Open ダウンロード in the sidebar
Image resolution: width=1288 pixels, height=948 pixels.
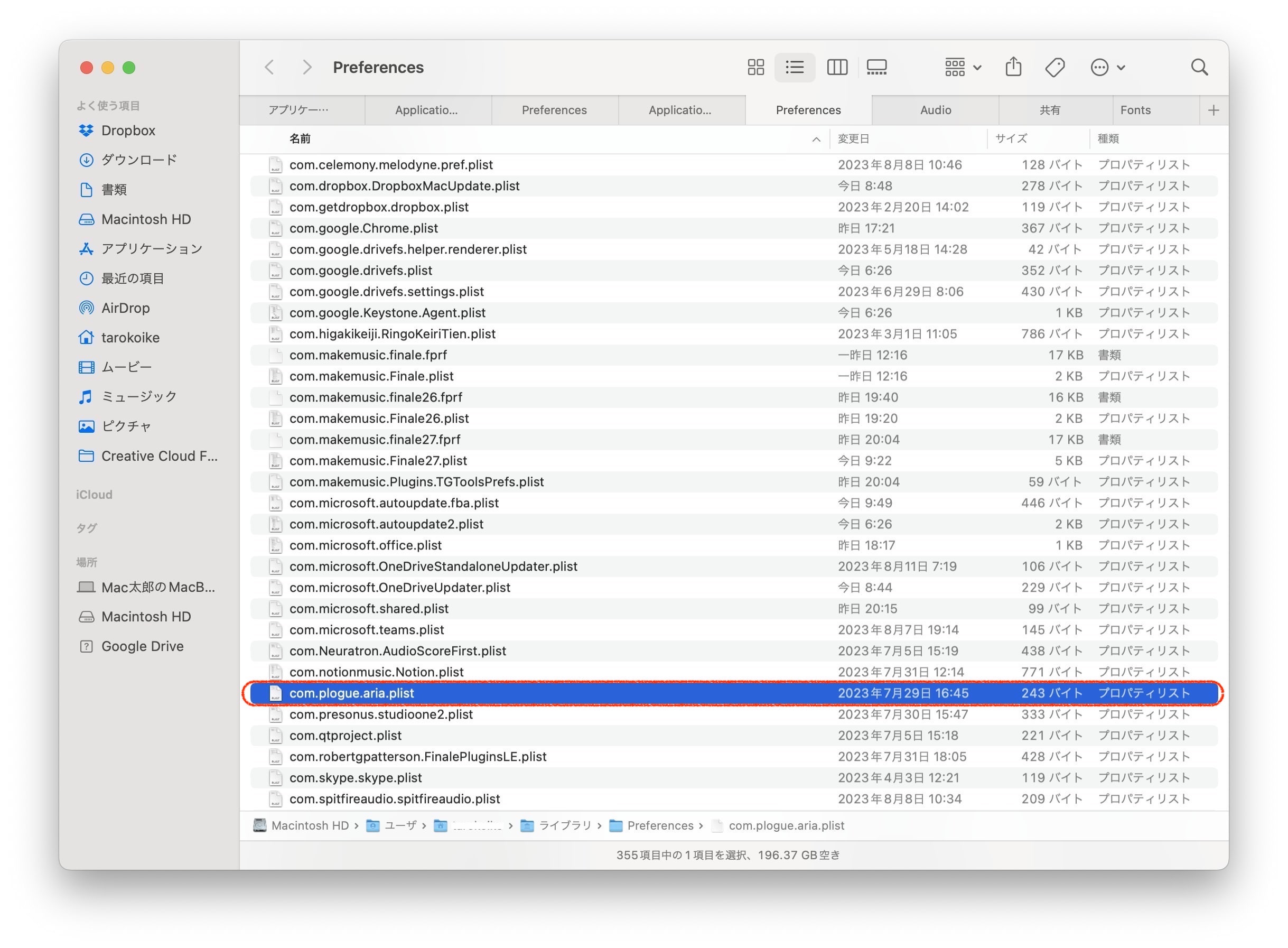pos(127,160)
